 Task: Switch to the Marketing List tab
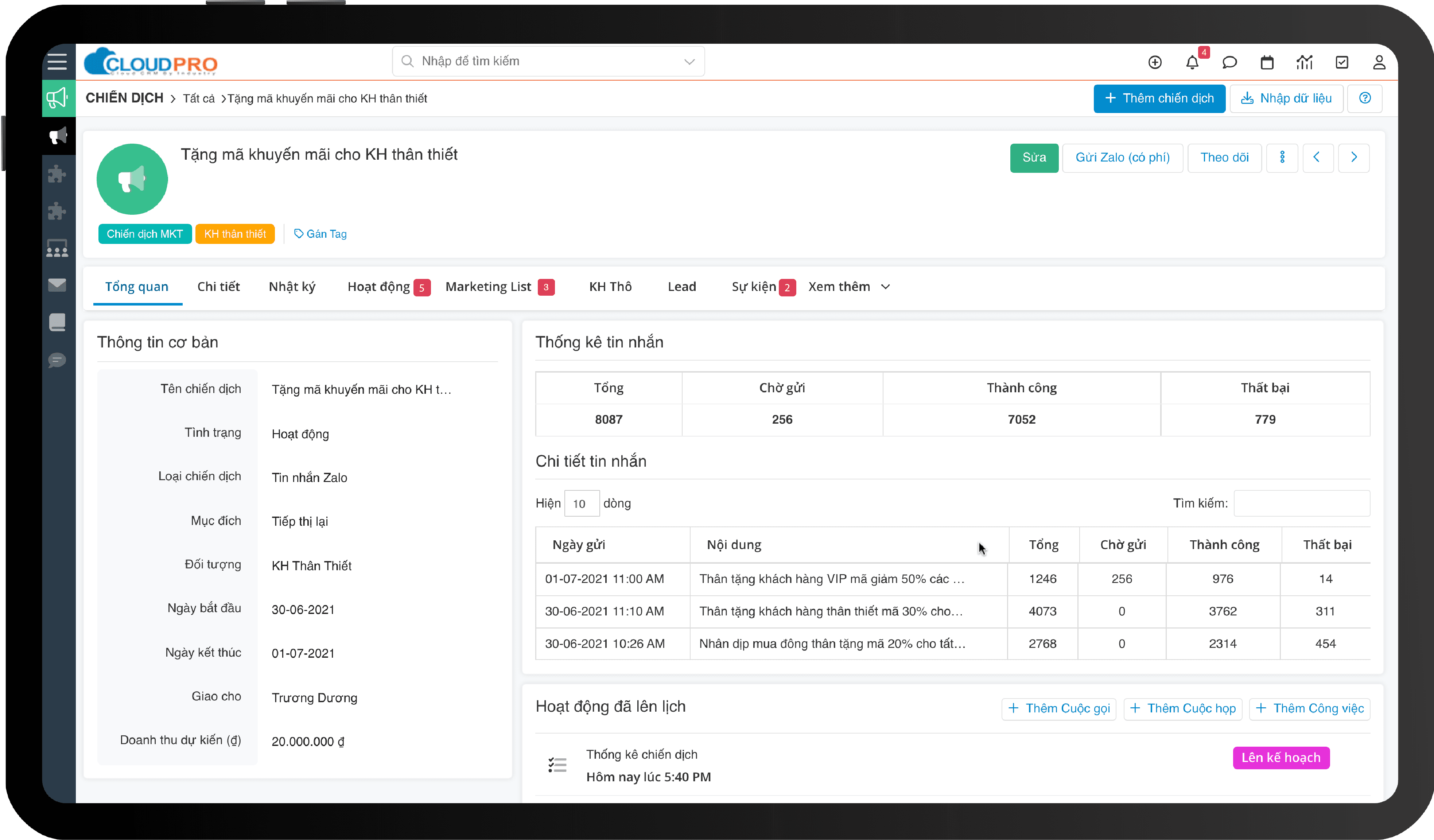[x=489, y=287]
